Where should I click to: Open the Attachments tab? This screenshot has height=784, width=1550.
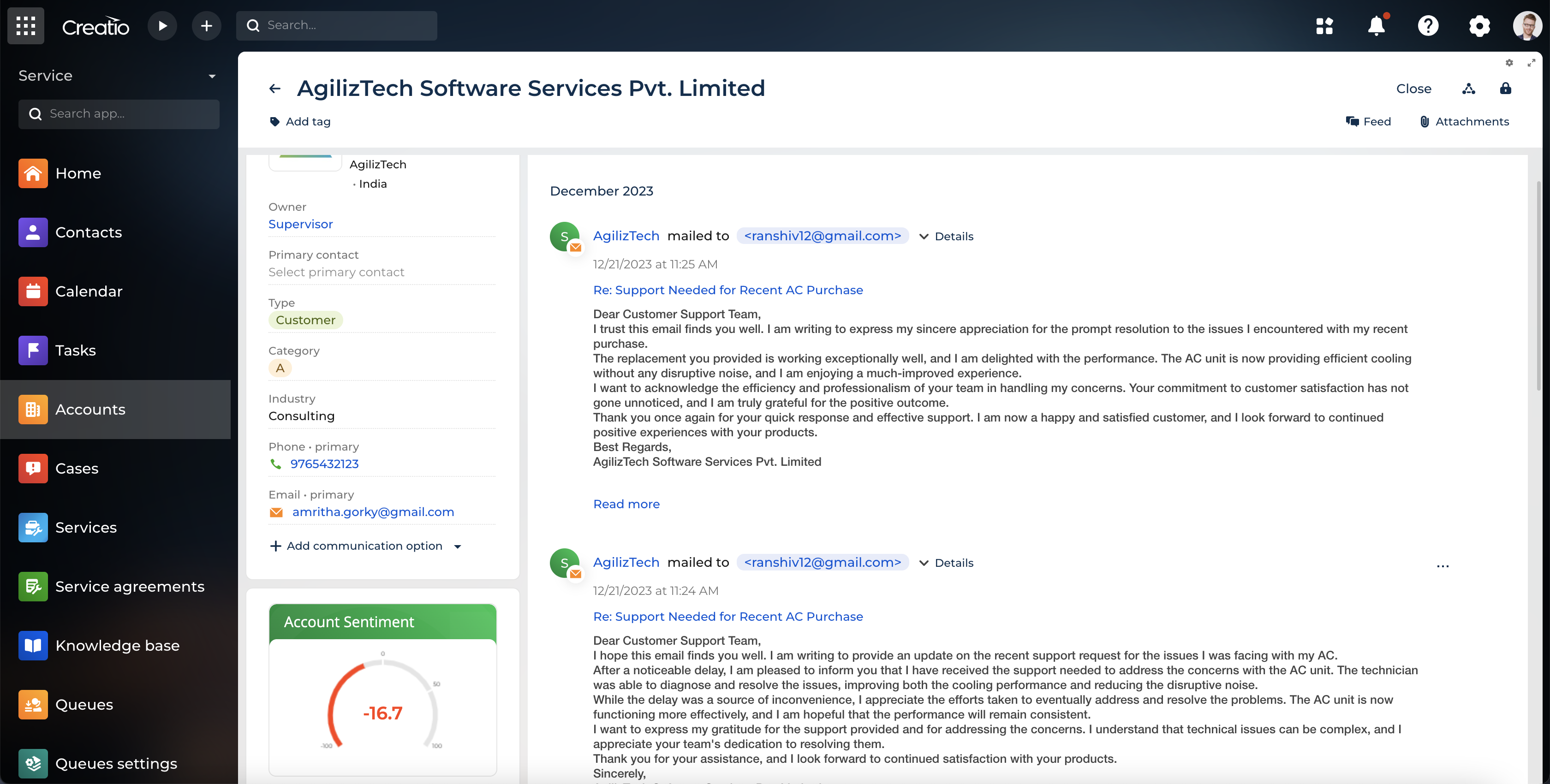(x=1465, y=122)
